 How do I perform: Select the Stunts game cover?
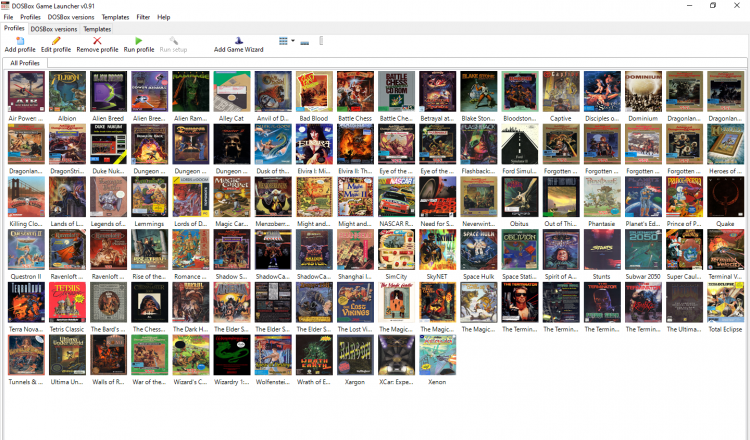point(602,249)
